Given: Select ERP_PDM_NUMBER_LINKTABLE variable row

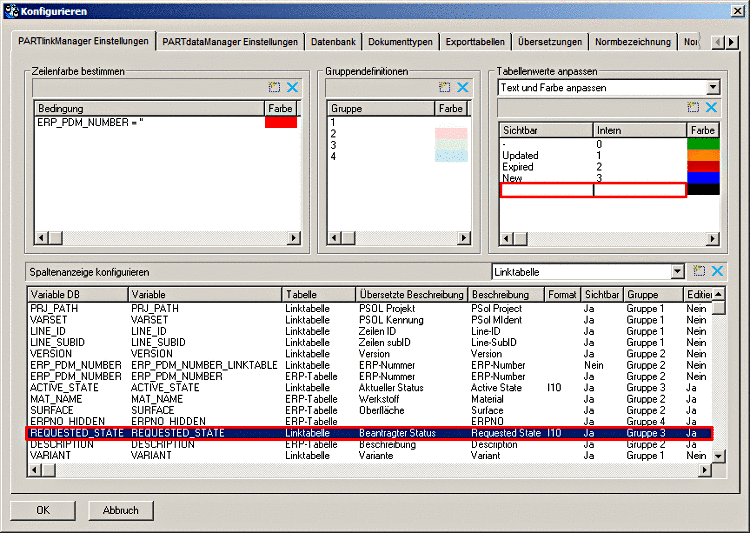Looking at the screenshot, I should point(370,365).
